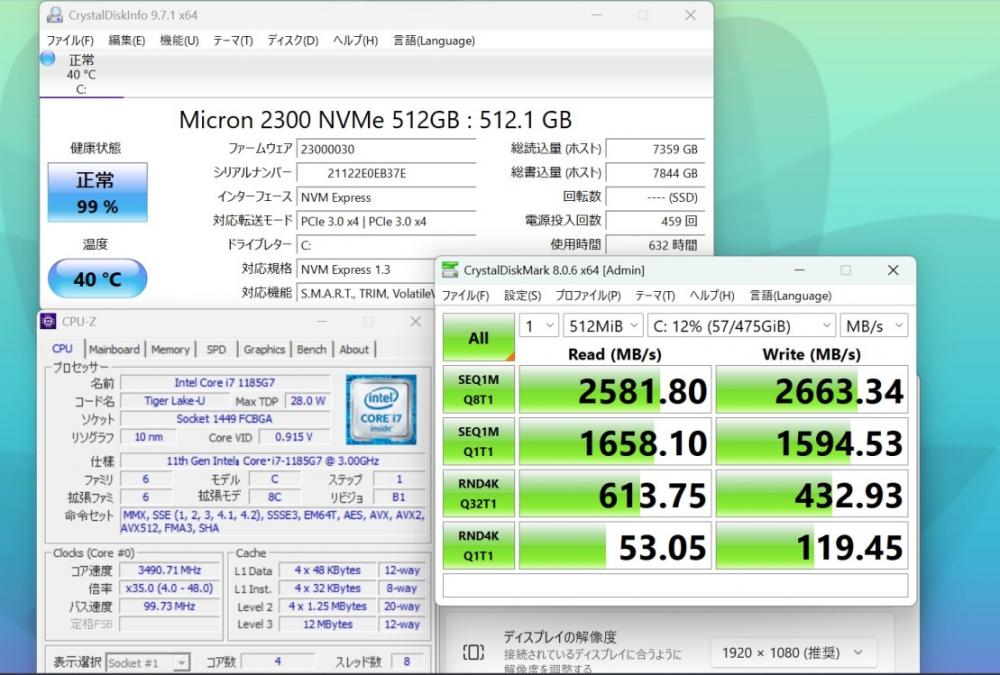Screen dimensions: 1000x675
Task: Open テーマ(T) menu in CrystalDiskInfo
Action: click(x=233, y=41)
